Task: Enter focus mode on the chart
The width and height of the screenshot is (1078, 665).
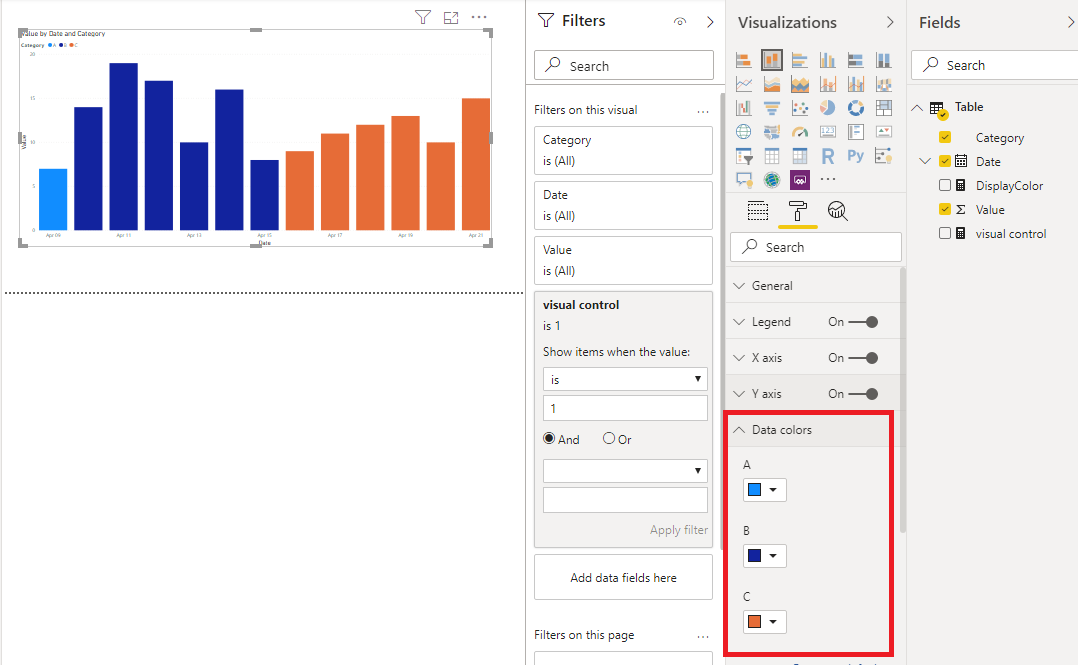Action: click(x=451, y=18)
